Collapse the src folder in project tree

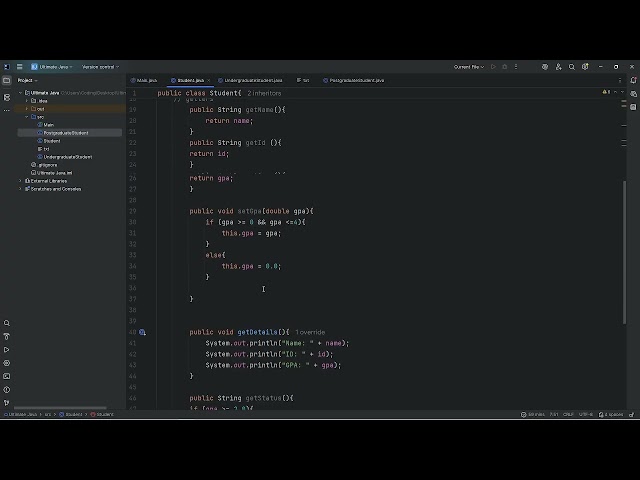27,117
